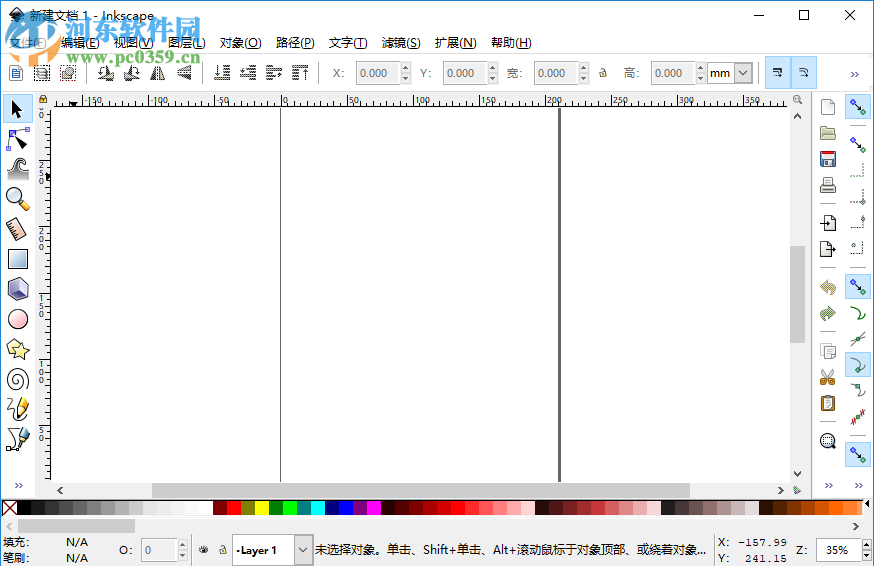Open the 编辑(E) menu
Viewport: 874px width, 566px height.
point(80,43)
